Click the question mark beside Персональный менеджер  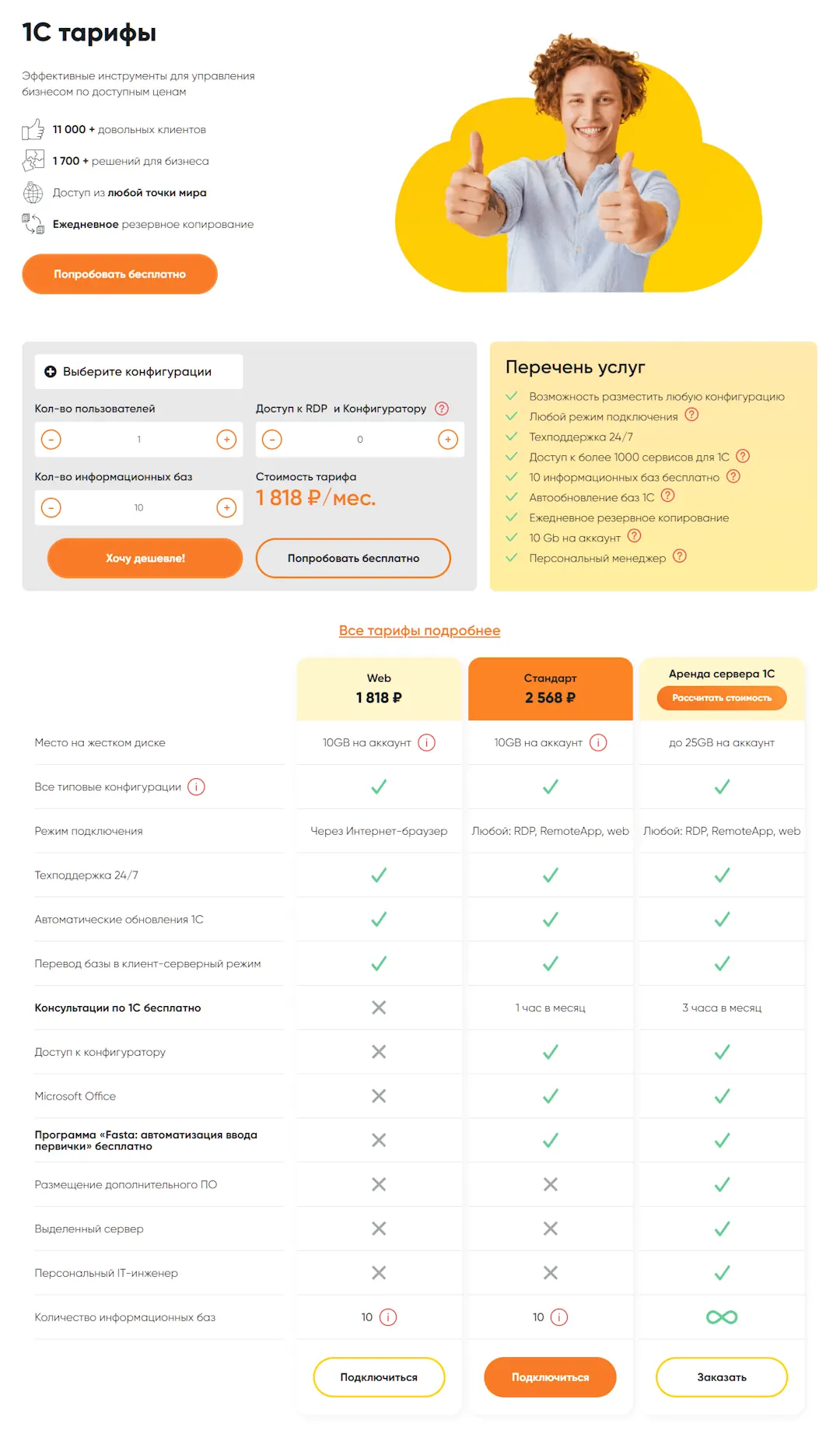678,556
